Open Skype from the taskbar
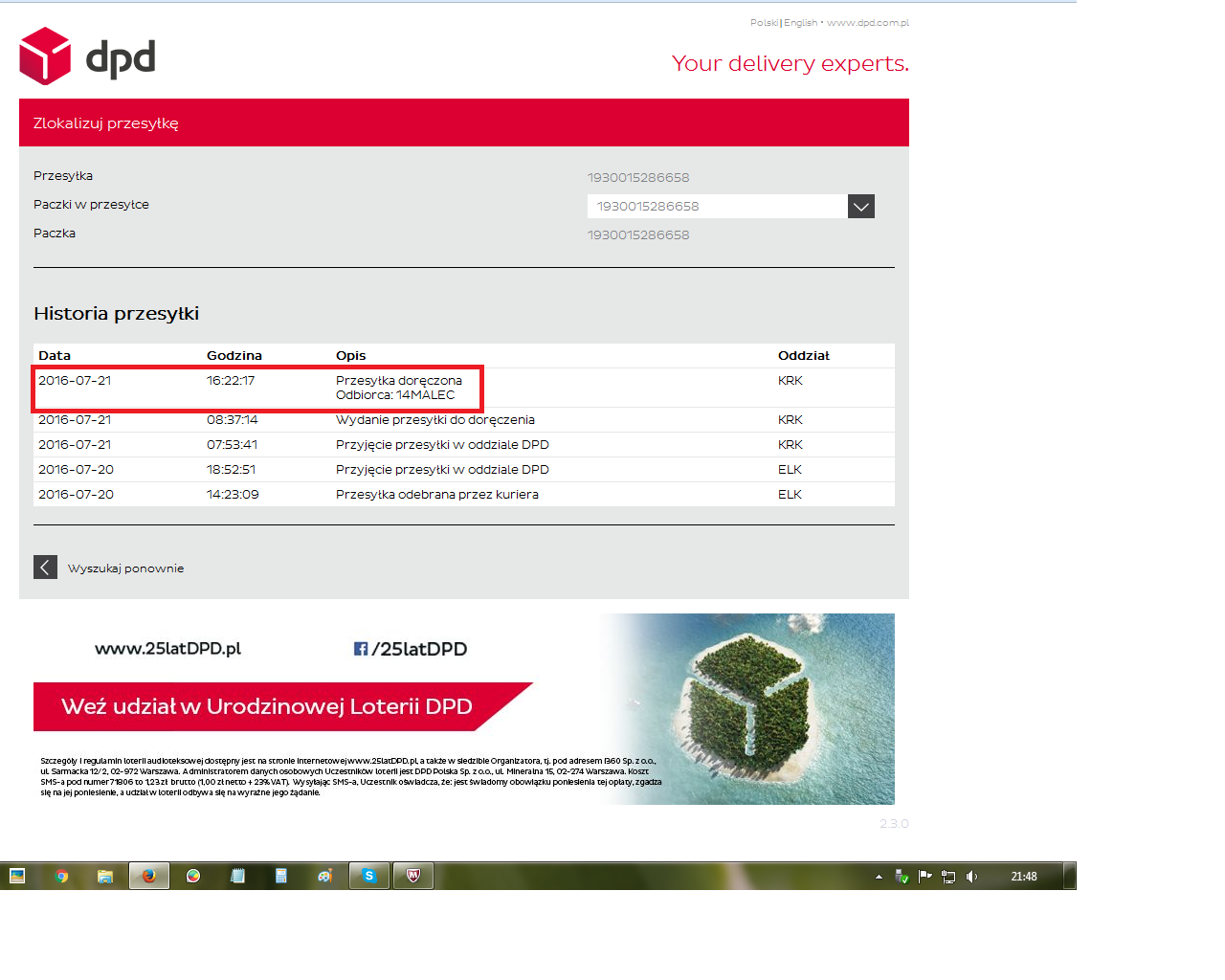1225x980 pixels. point(369,876)
